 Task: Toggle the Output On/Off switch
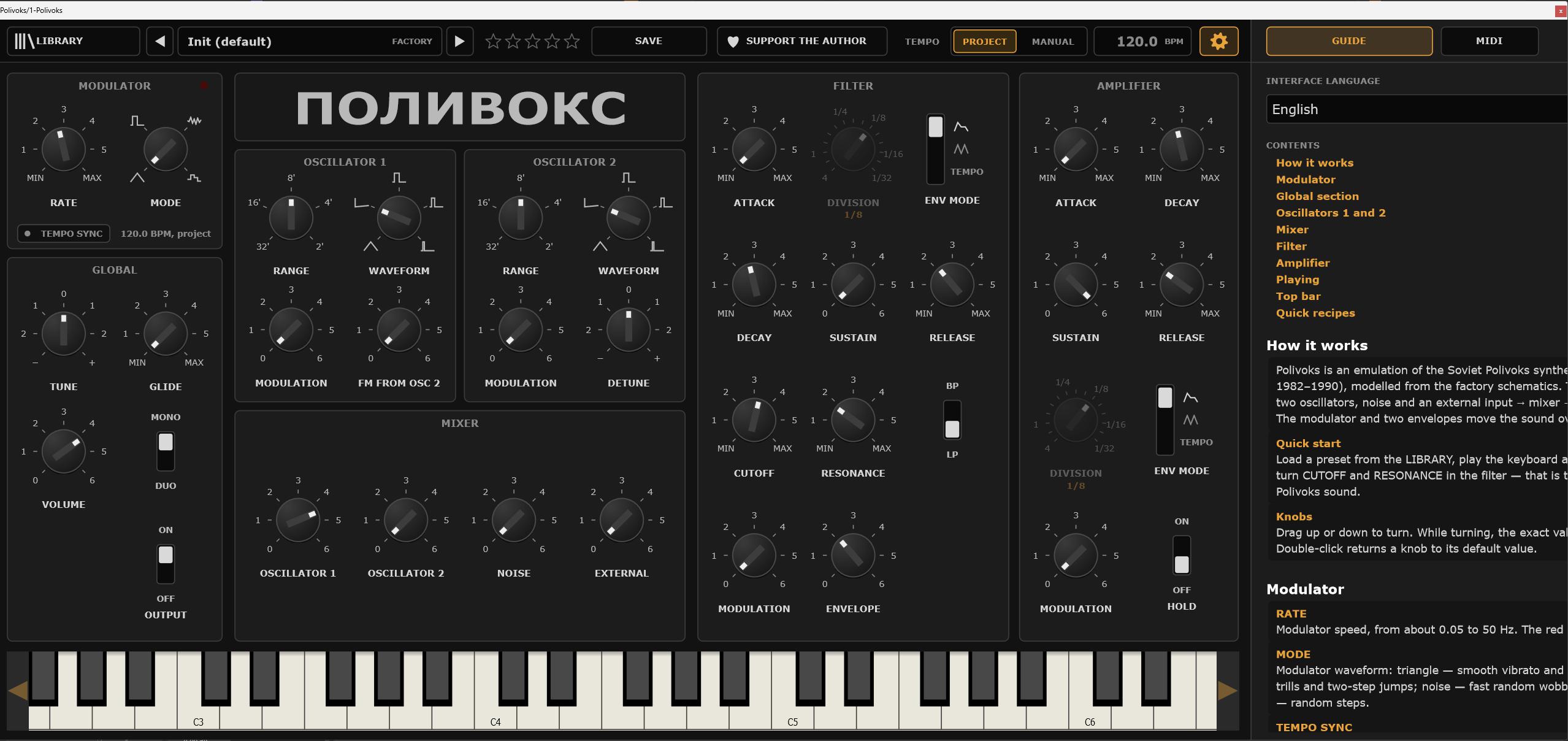166,564
